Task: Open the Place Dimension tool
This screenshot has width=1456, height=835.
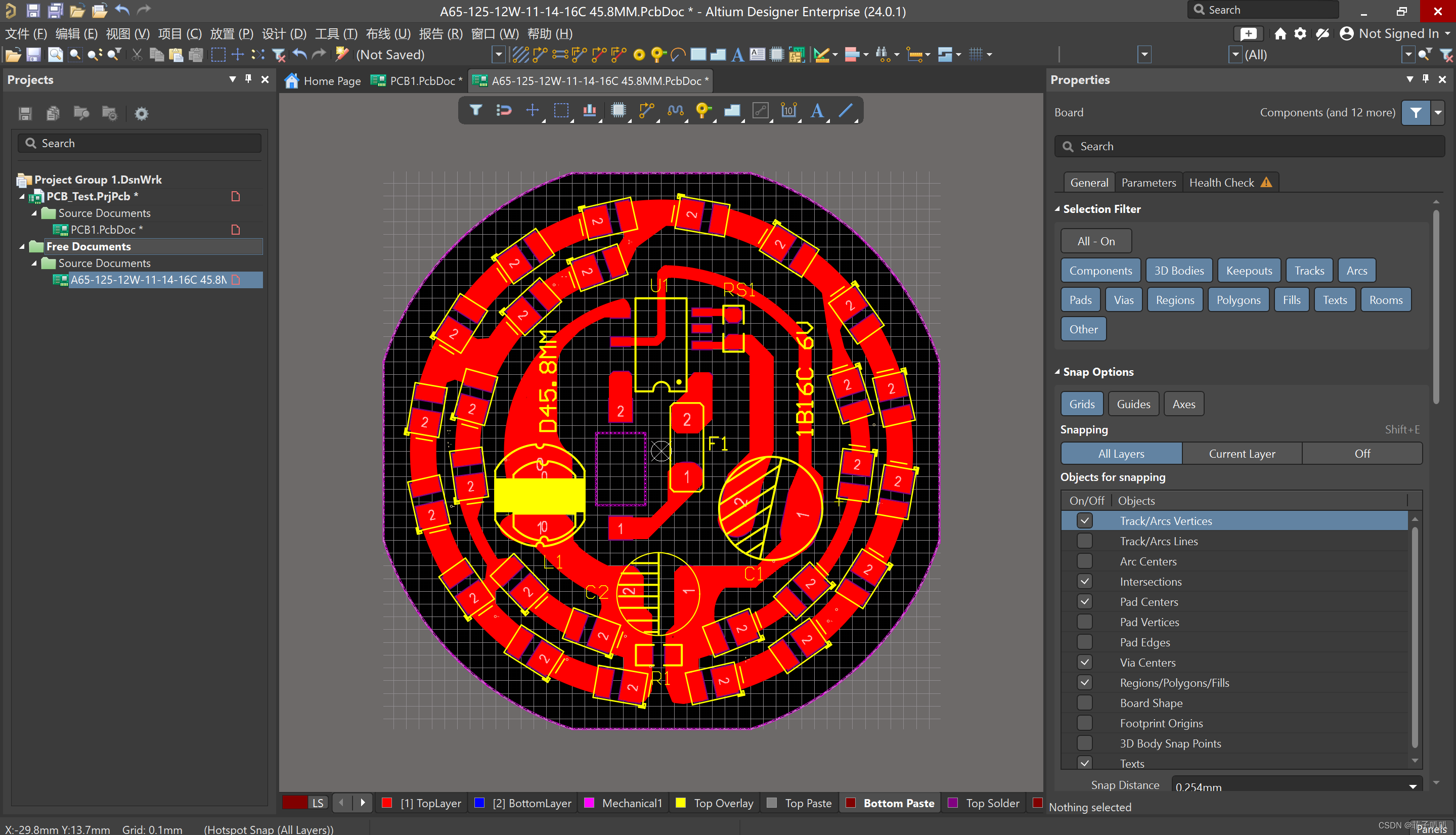Action: click(x=788, y=110)
